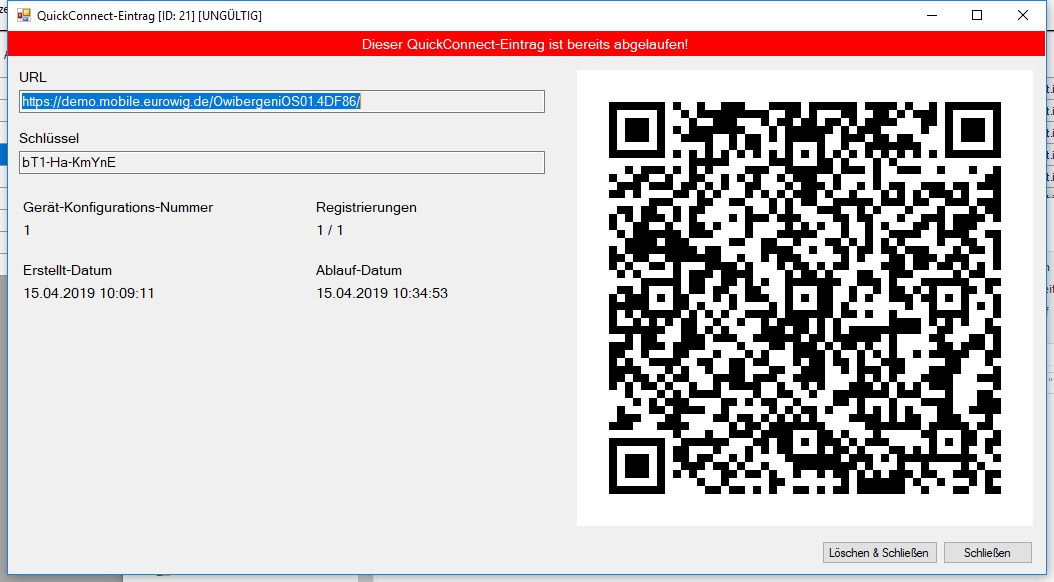Click the QuickConnect app icon in title bar
Image resolution: width=1054 pixels, height=582 pixels.
[23, 15]
